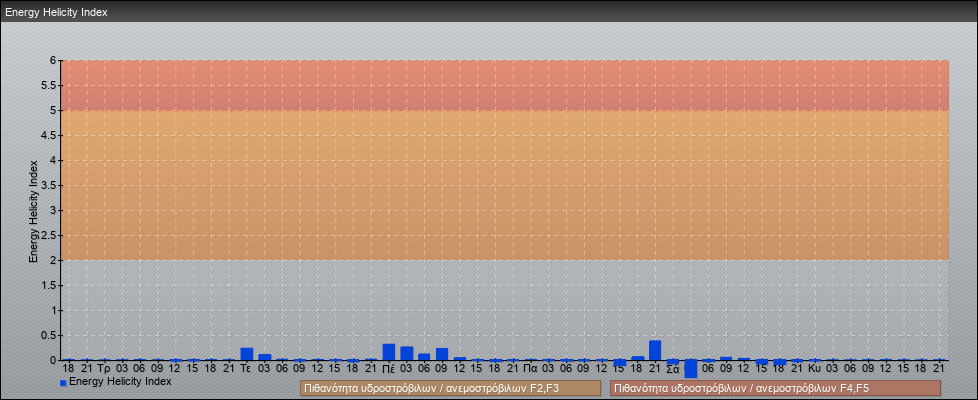
Task: Select the F4,F5 waterspout probability label
Action: pos(775,388)
